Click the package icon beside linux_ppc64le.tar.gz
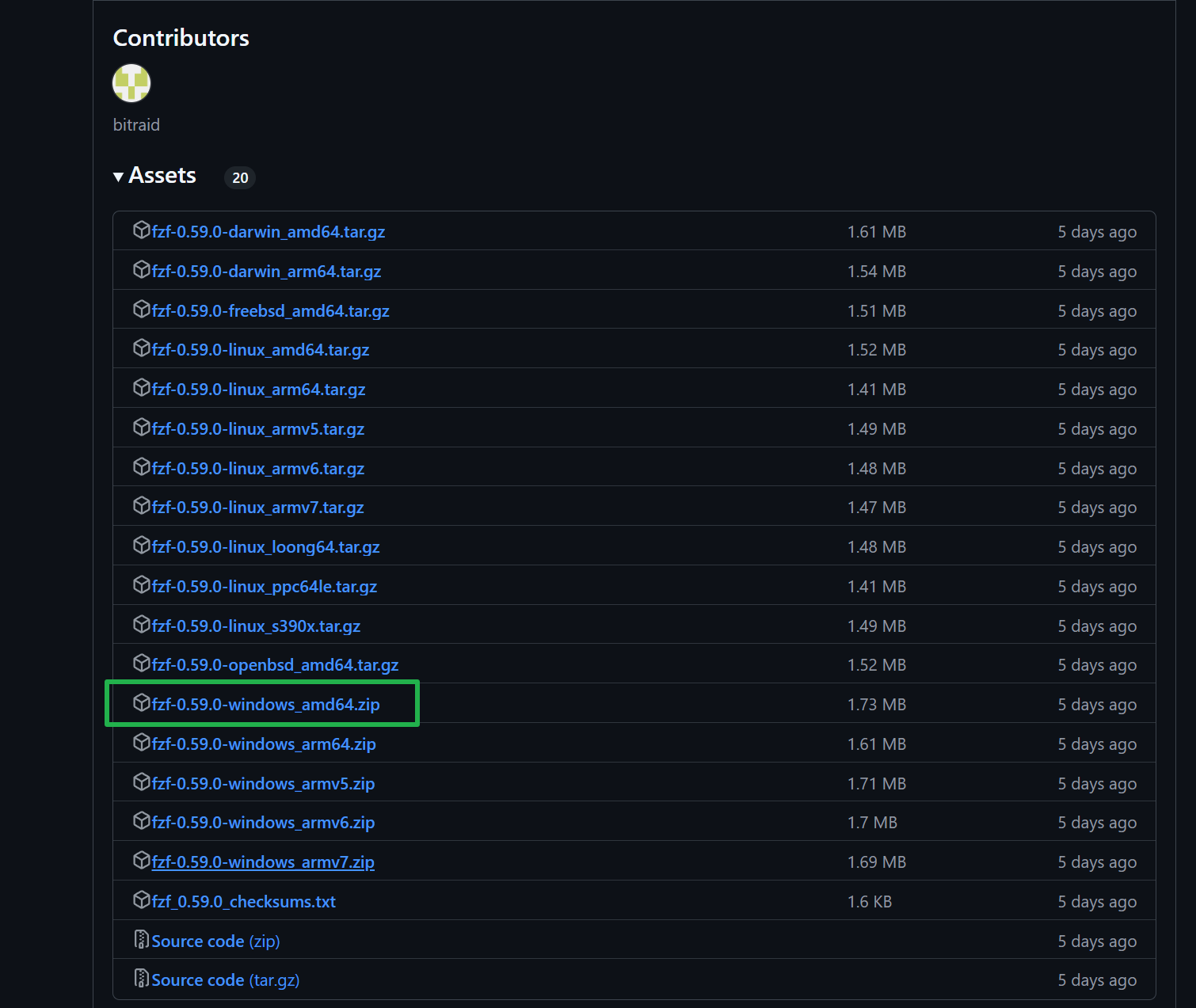 [142, 585]
